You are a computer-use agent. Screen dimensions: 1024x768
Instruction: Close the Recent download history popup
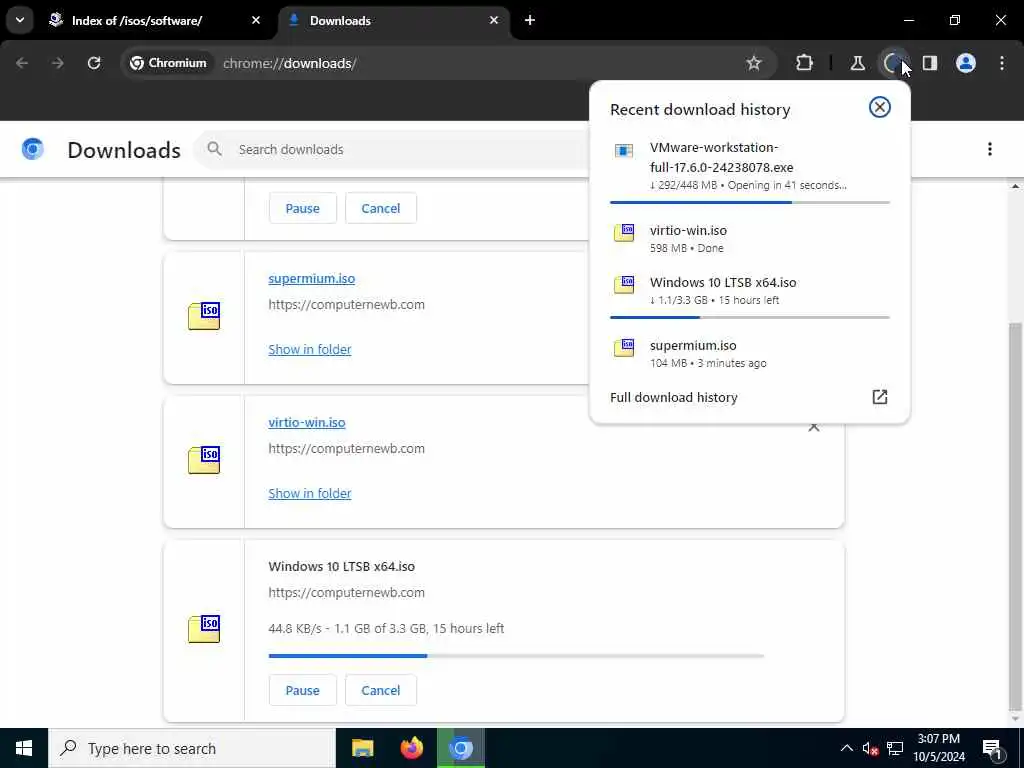pos(880,107)
